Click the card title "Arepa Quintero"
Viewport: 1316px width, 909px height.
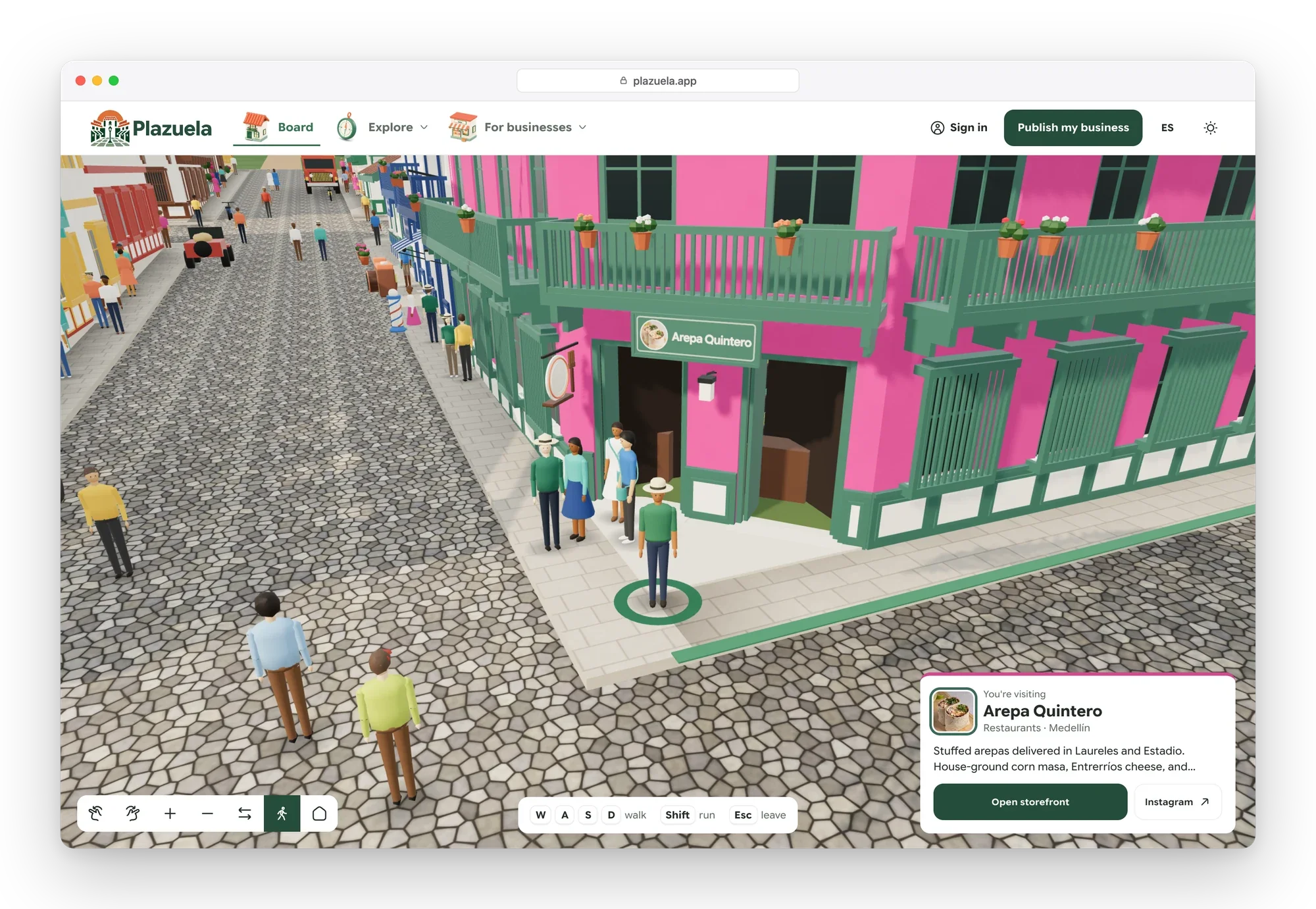coord(1042,711)
